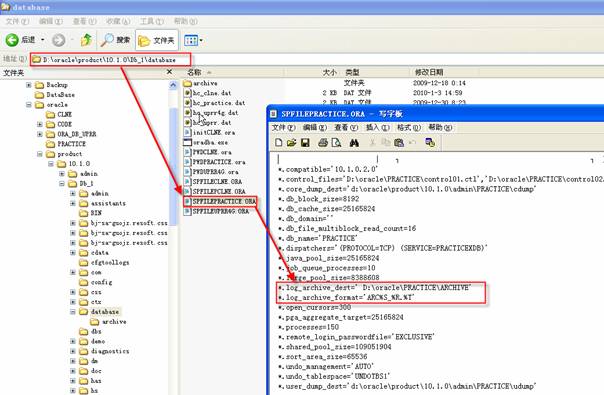The height and width of the screenshot is (395, 604).
Task: Click the Undo icon in WordPad
Action: tap(413, 143)
